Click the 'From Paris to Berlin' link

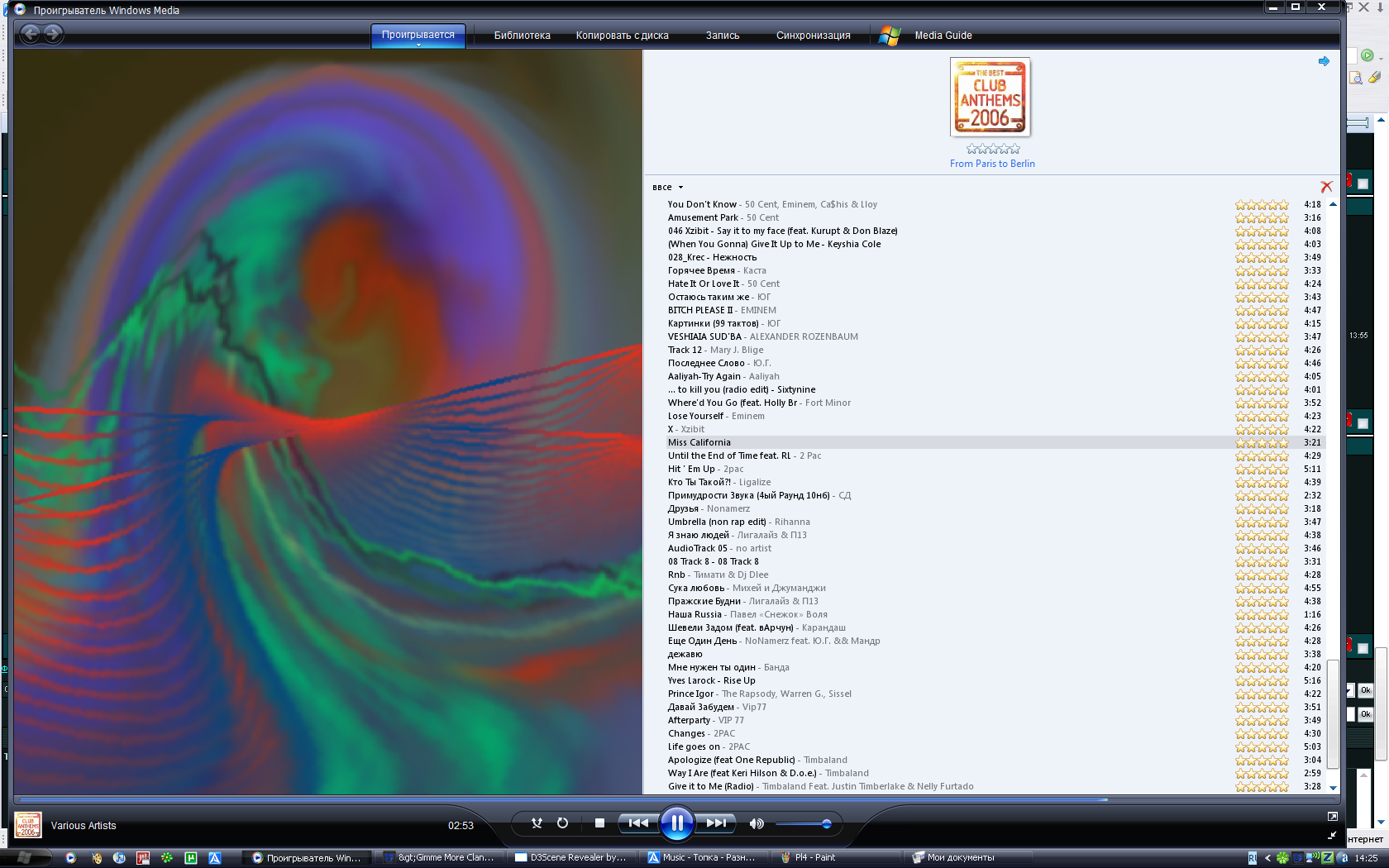(x=991, y=164)
